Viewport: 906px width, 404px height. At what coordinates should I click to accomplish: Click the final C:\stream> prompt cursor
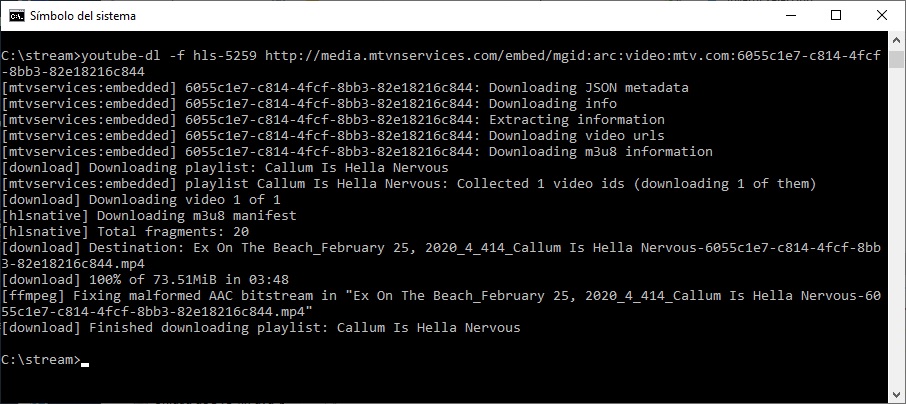point(86,364)
